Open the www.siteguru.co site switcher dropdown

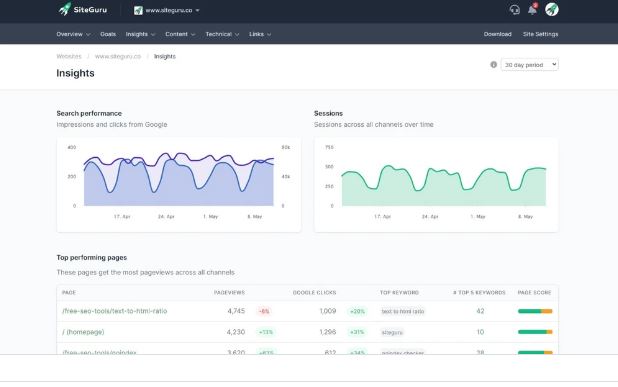pyautogui.click(x=167, y=10)
